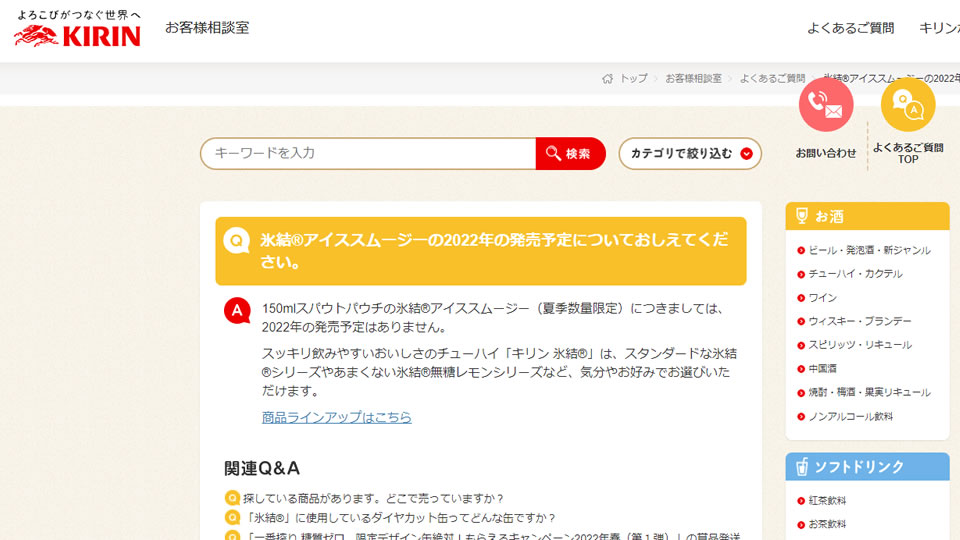Screen dimensions: 960x540
Task: Focus the キーワードを入力 search field
Action: (368, 154)
